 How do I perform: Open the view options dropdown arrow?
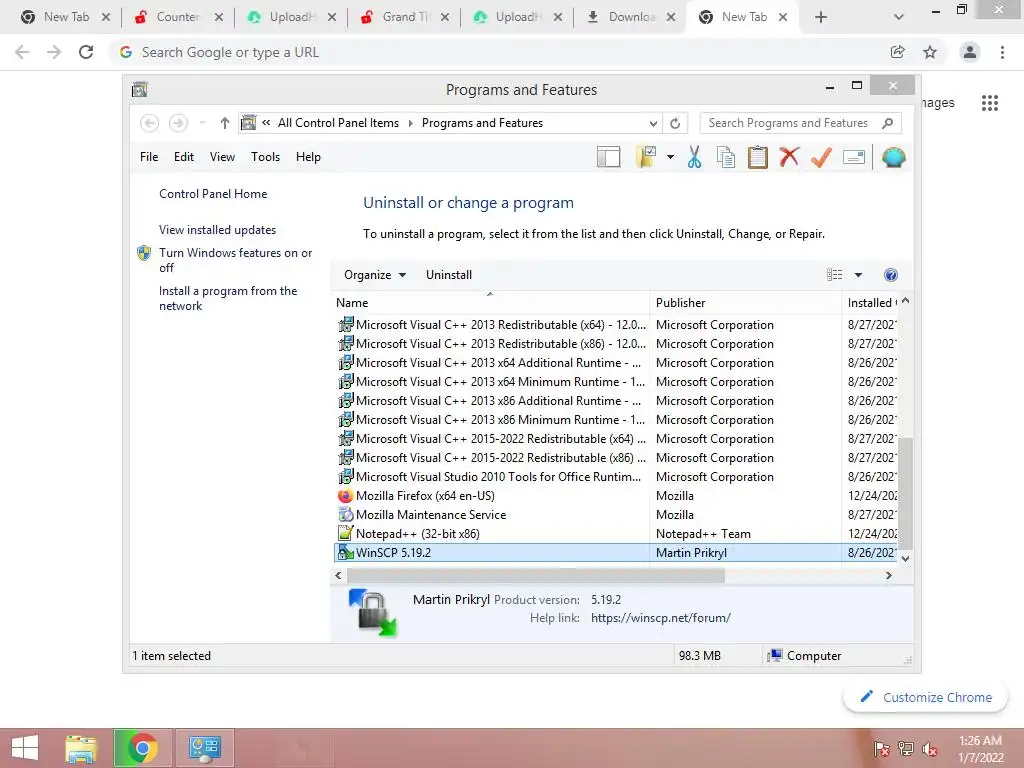858,275
